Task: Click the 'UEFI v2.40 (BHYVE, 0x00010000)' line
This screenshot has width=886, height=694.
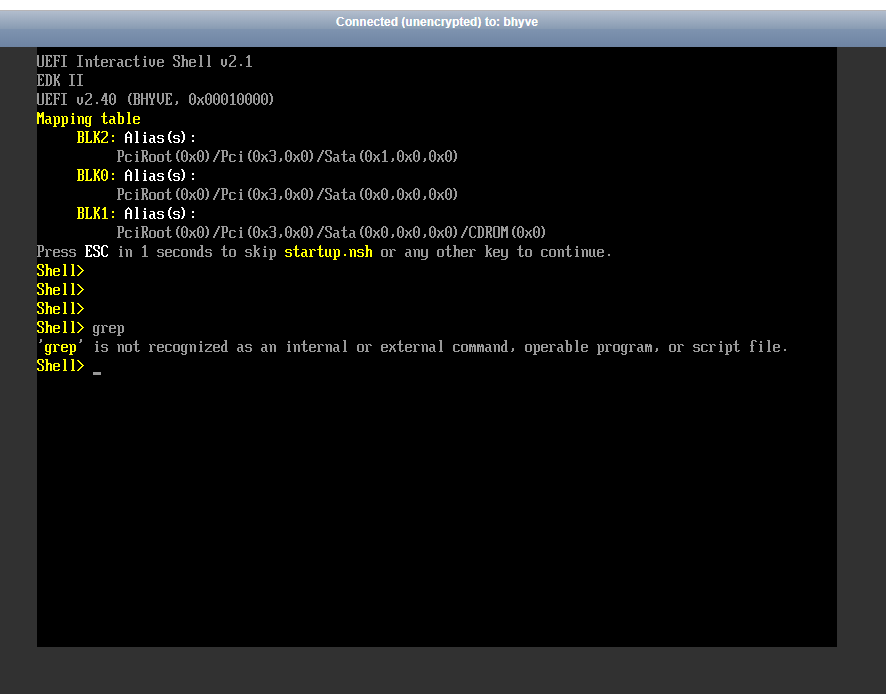Action: coord(155,99)
